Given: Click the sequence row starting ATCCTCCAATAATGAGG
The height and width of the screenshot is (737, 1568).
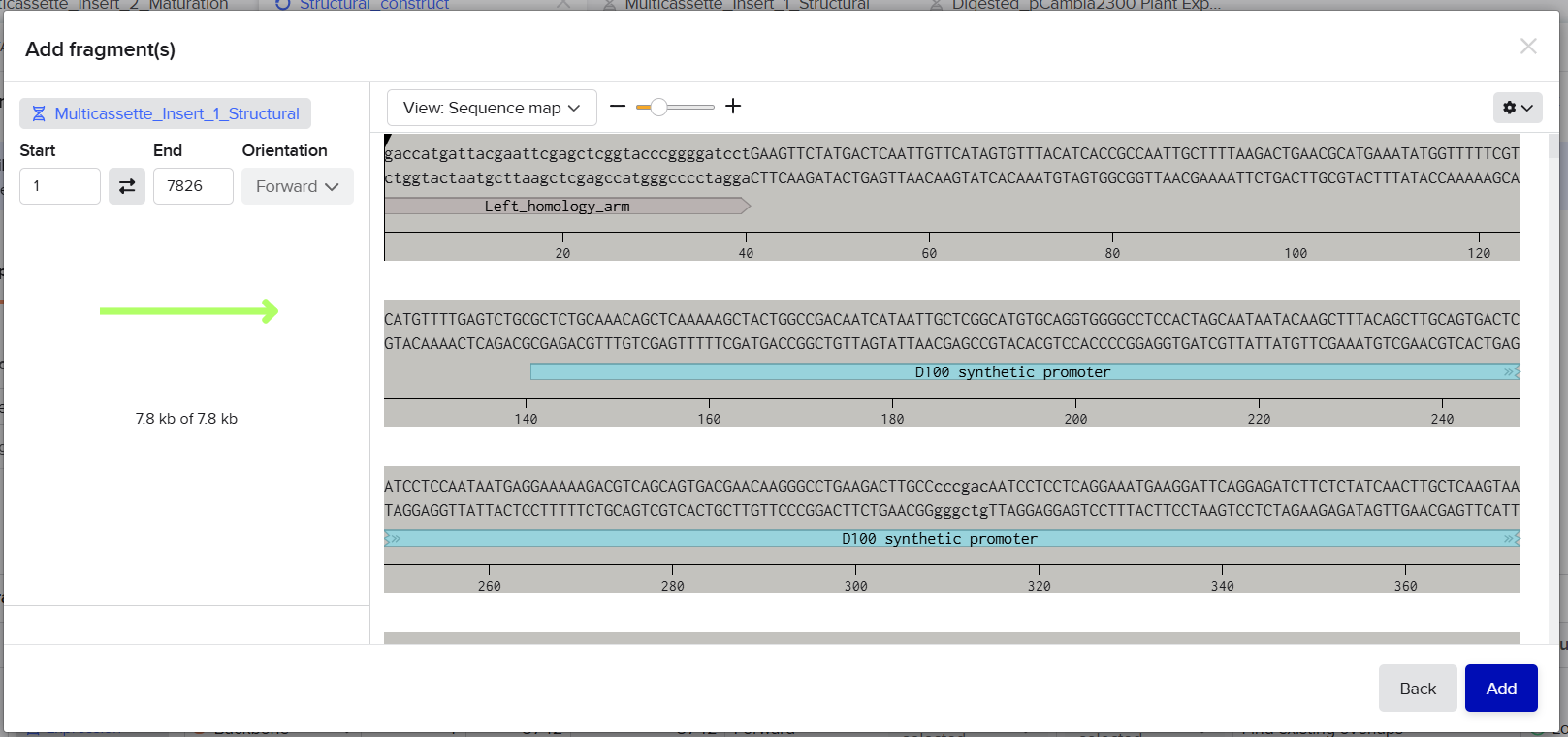Looking at the screenshot, I should pyautogui.click(x=952, y=486).
